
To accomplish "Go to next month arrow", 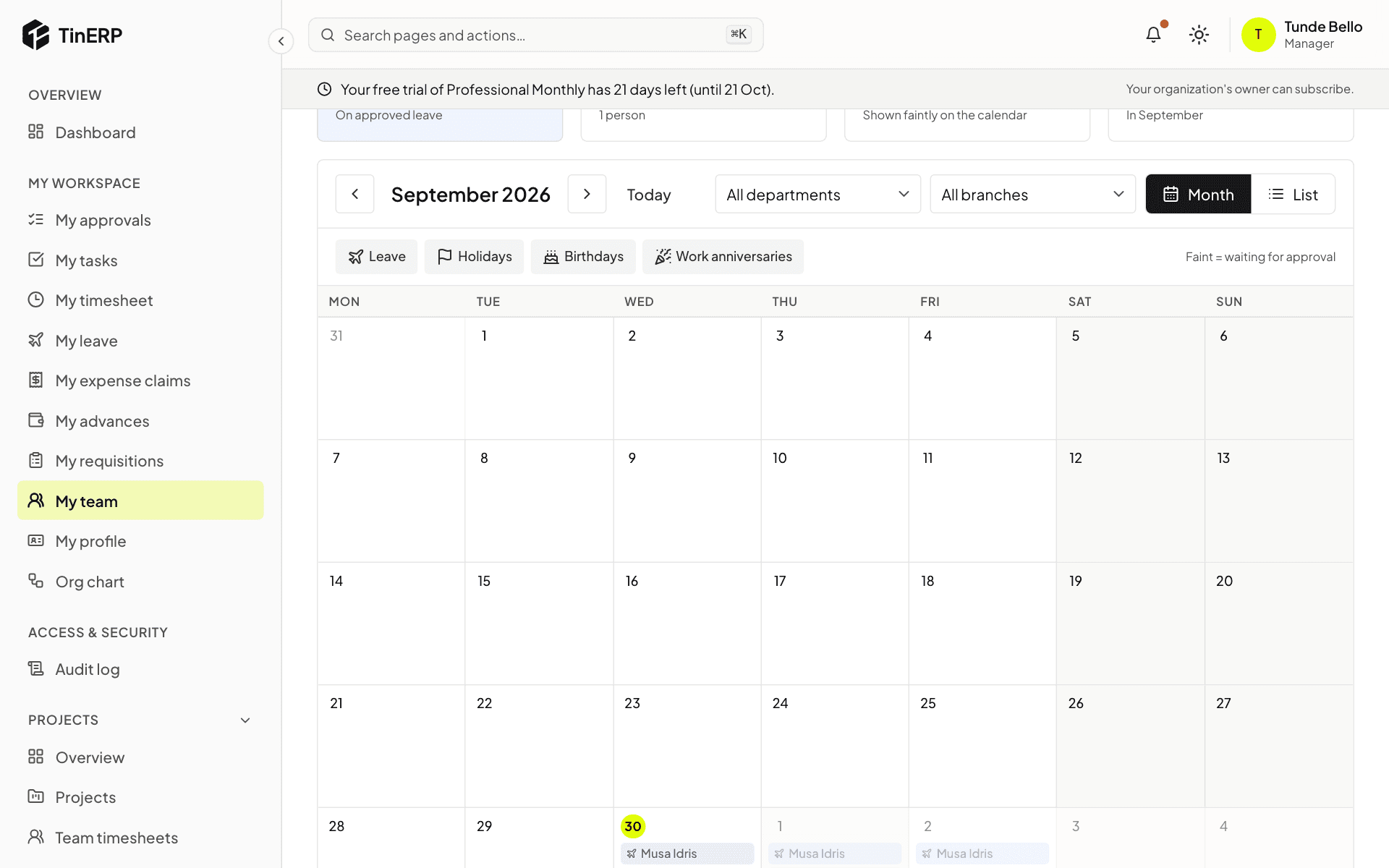I will point(587,194).
